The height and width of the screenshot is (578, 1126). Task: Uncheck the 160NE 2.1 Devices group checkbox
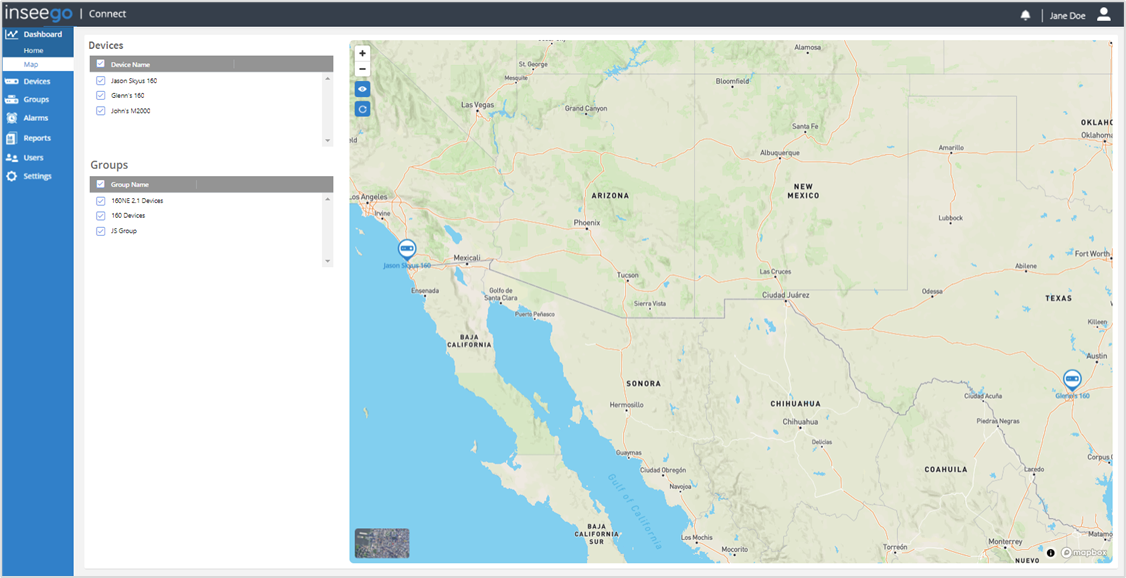click(x=101, y=200)
